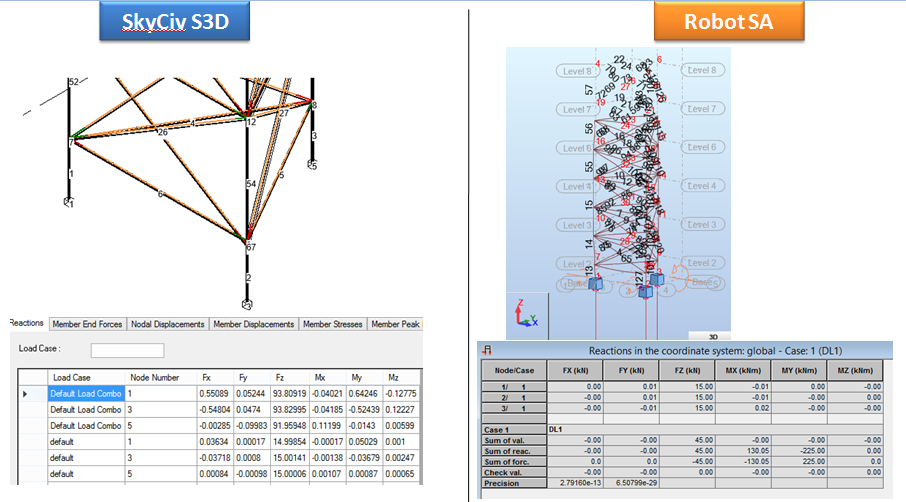The width and height of the screenshot is (906, 502).
Task: Select the Level 3 label on left side
Action: [x=577, y=225]
